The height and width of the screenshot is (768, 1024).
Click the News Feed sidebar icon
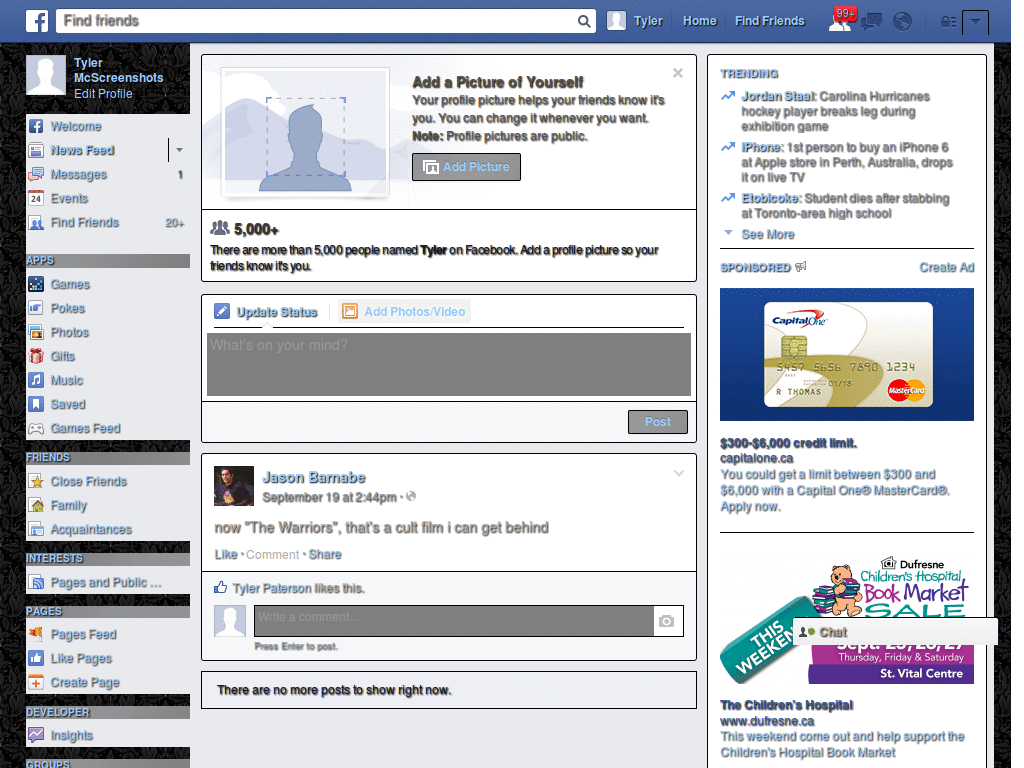click(x=36, y=150)
